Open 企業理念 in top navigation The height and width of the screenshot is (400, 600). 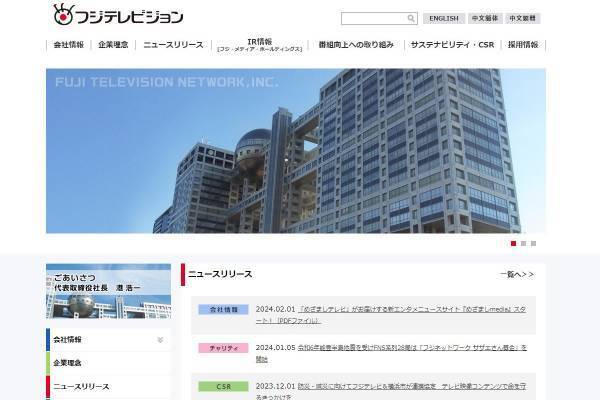point(113,45)
